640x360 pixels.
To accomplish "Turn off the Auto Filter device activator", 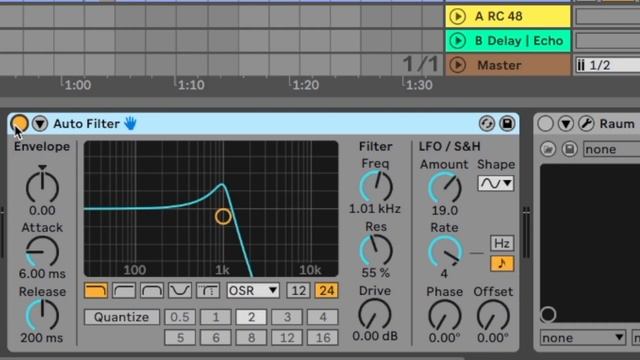I will click(x=19, y=123).
